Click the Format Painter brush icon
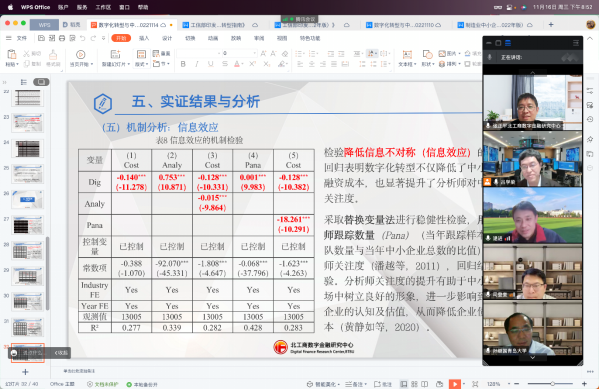Image resolution: width=599 pixels, height=389 pixels. (x=53, y=58)
